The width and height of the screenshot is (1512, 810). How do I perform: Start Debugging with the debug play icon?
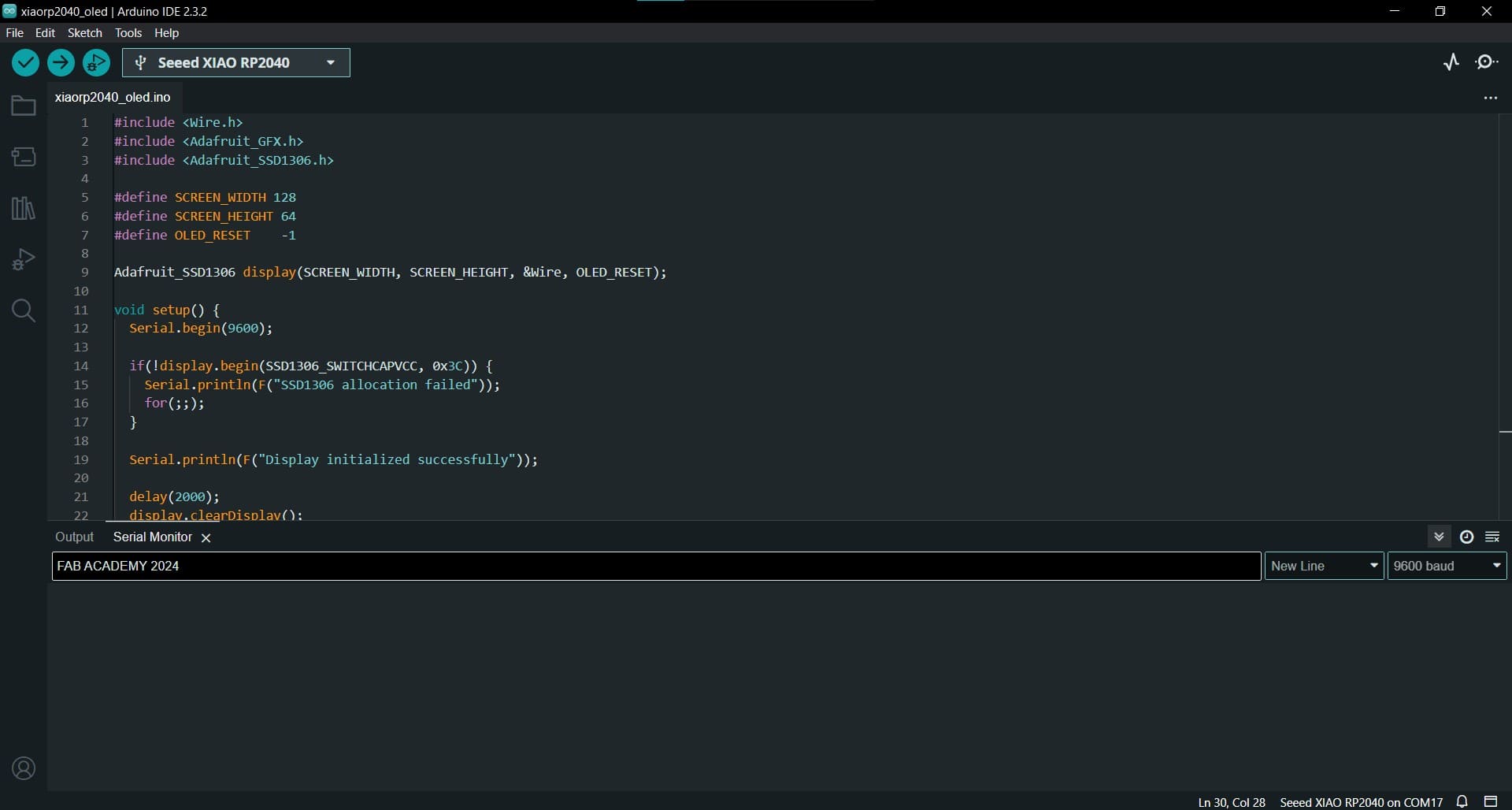tap(96, 62)
